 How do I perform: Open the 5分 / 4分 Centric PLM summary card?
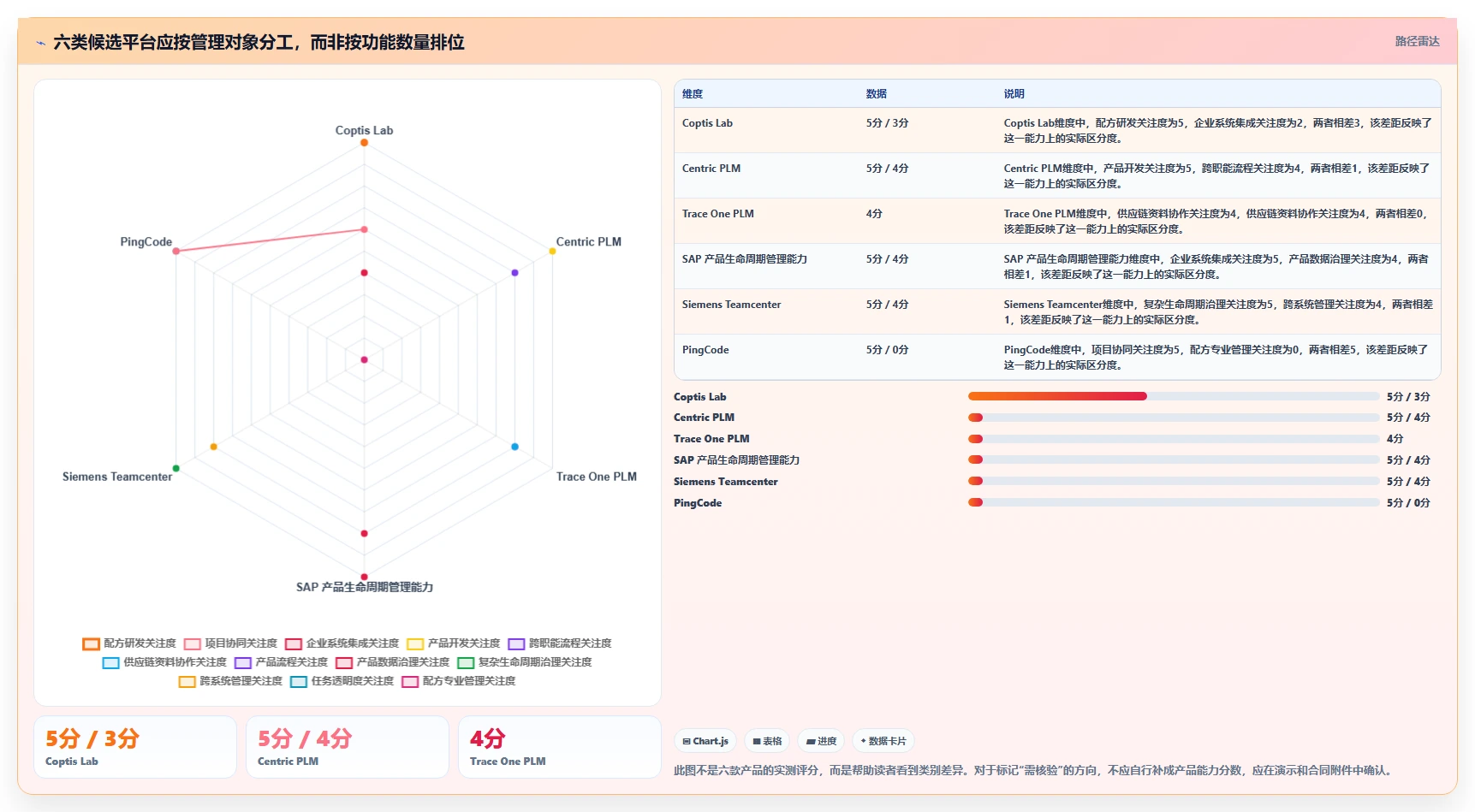348,747
